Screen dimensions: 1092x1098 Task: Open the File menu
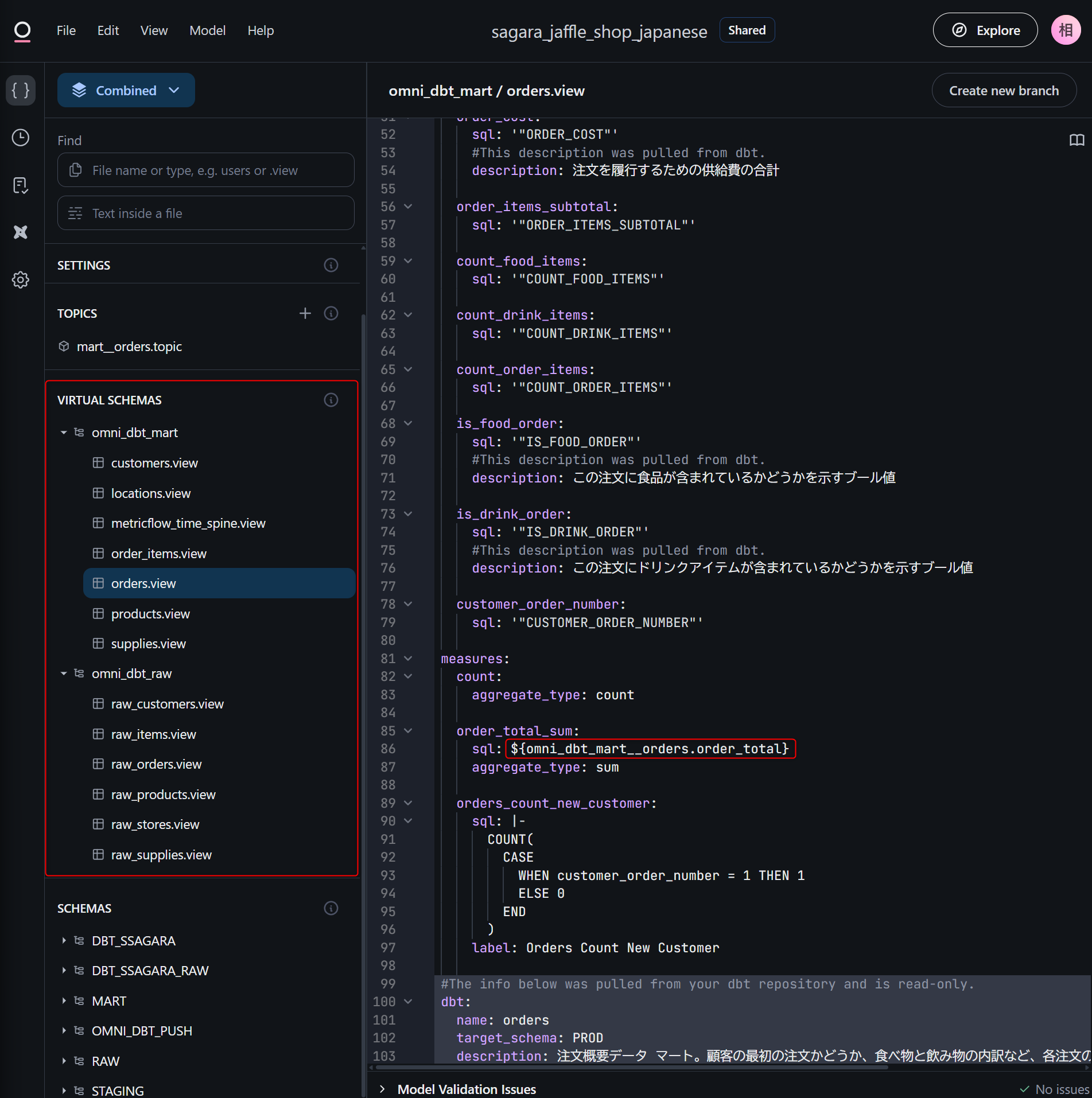[66, 30]
